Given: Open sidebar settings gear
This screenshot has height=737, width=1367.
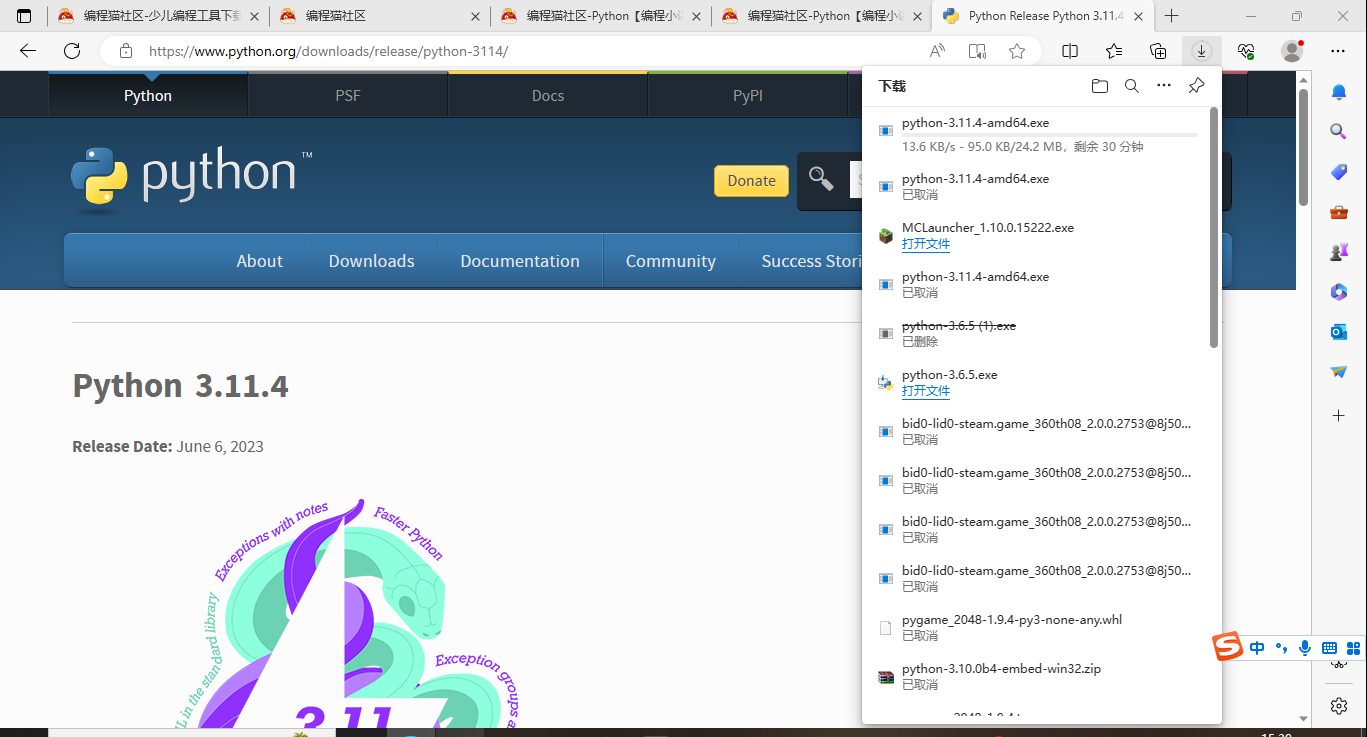Looking at the screenshot, I should [1339, 706].
